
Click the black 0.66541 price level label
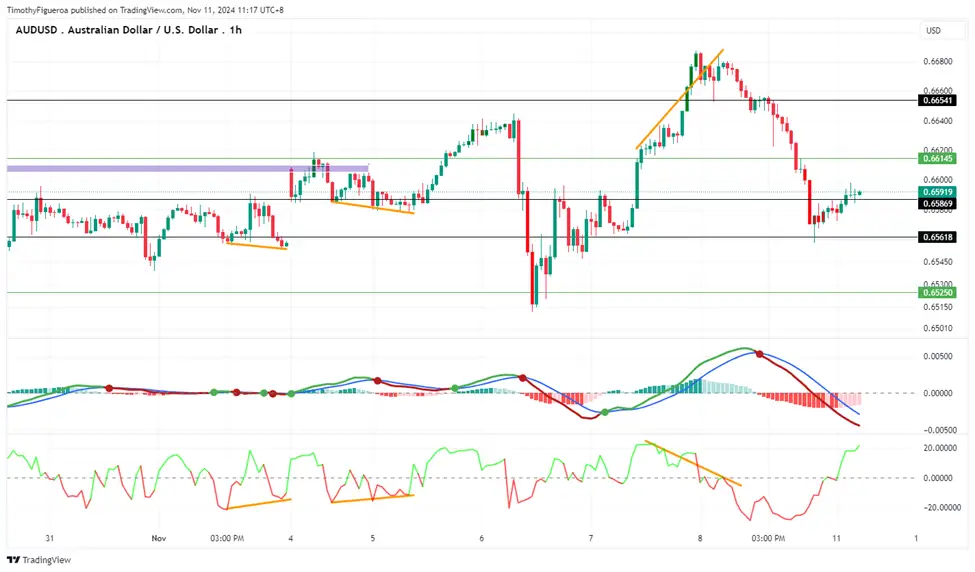pos(937,100)
